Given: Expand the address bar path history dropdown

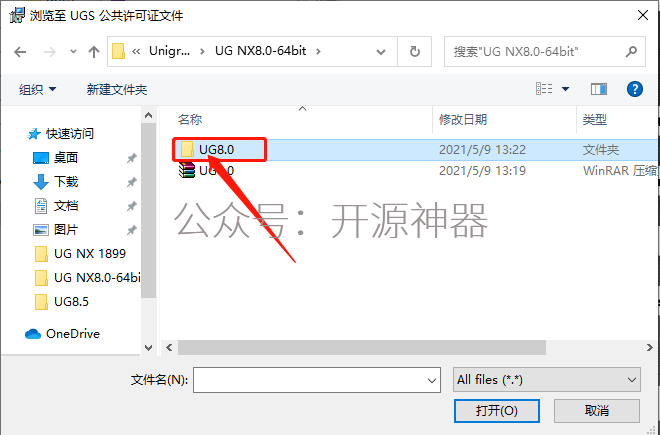Looking at the screenshot, I should point(381,52).
